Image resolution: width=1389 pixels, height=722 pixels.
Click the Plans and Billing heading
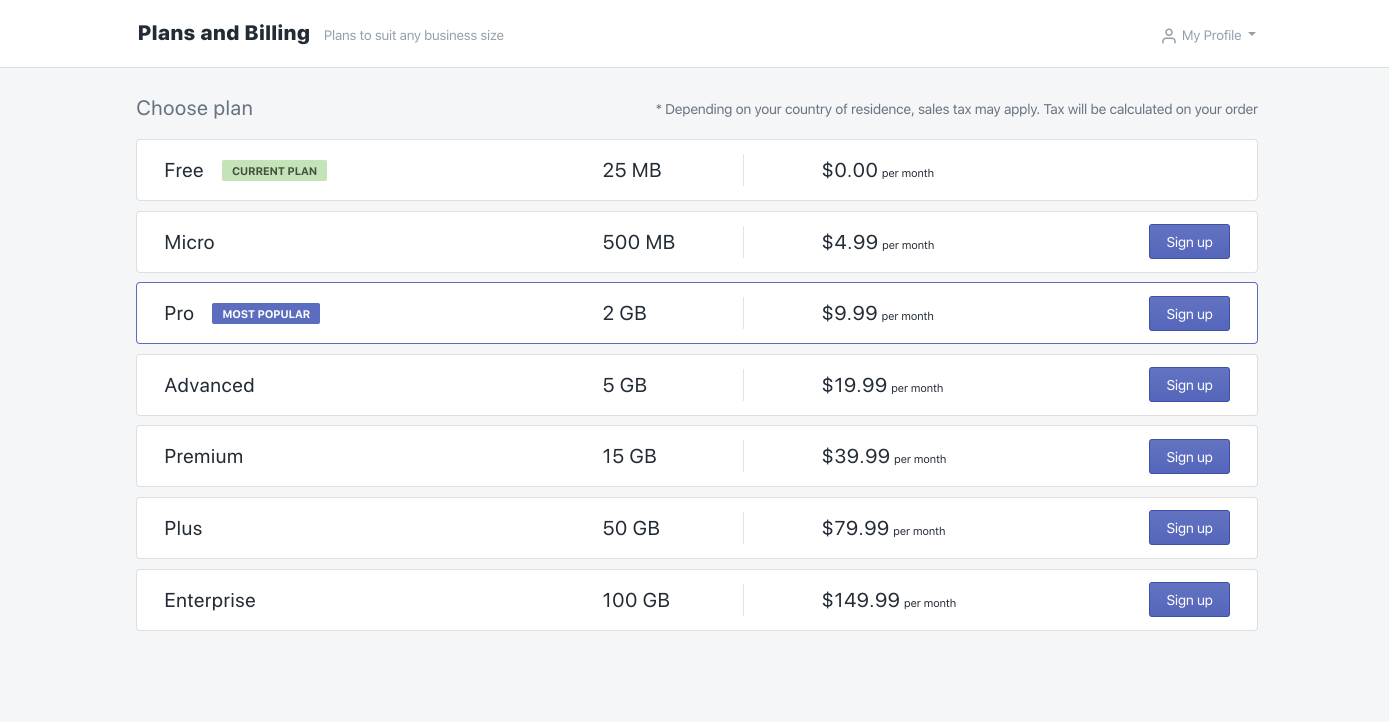(x=224, y=34)
